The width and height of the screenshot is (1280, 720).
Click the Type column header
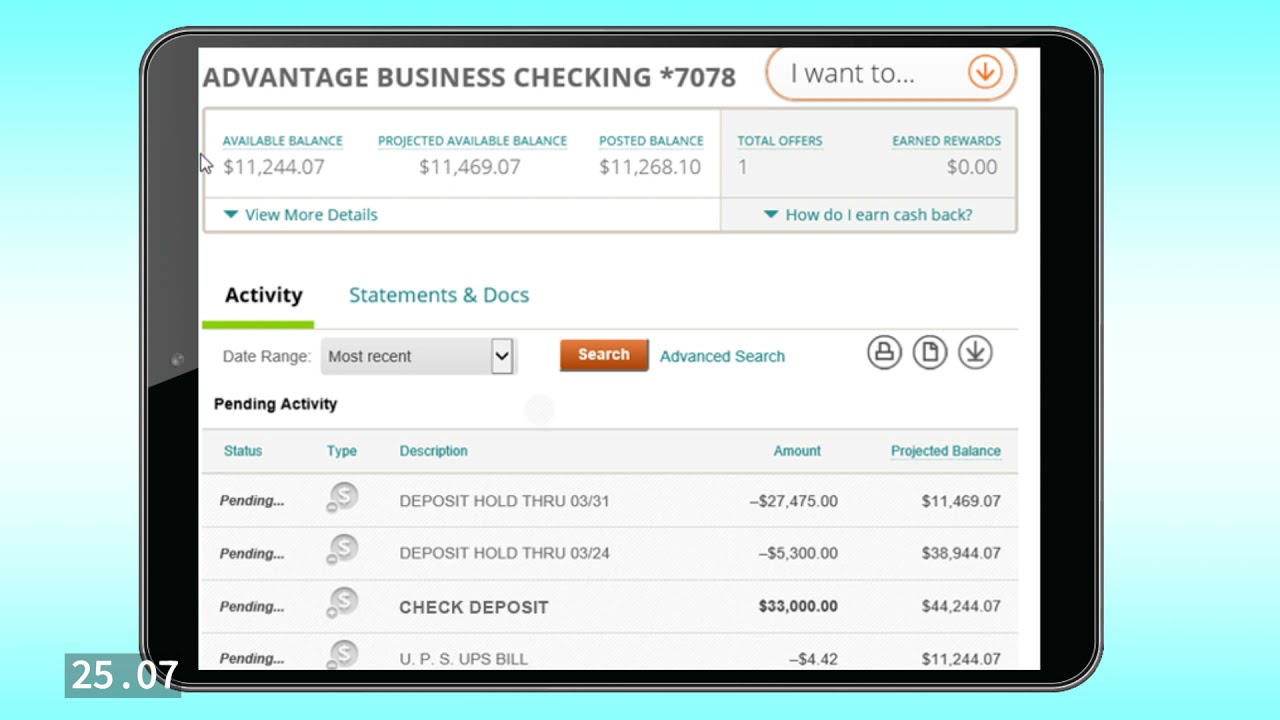[x=342, y=451]
